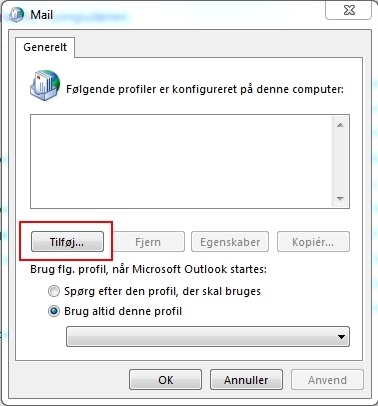Click the Mail icon in title bar
Image resolution: width=378 pixels, height=406 pixels.
[16, 15]
